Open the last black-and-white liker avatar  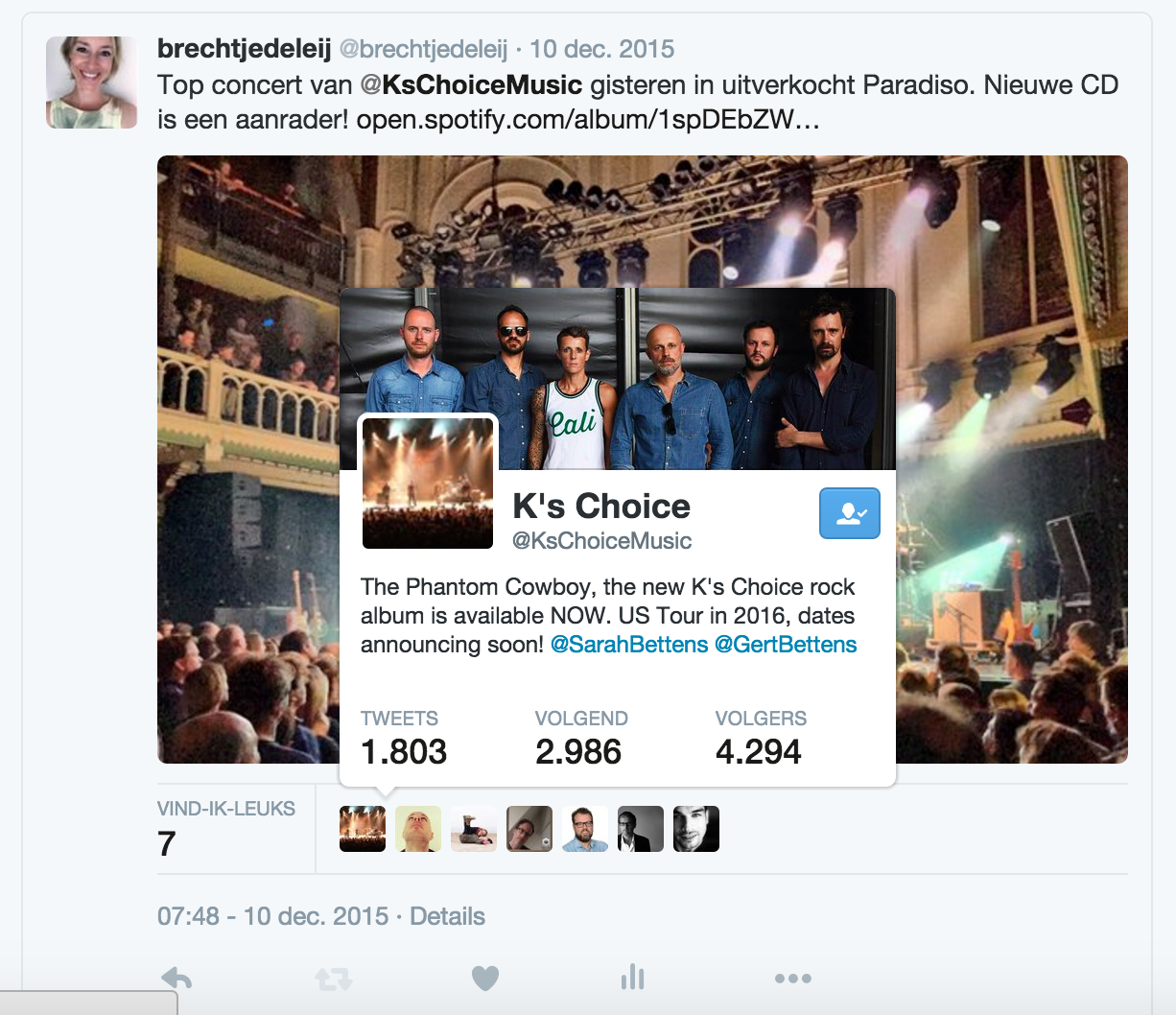pos(696,829)
